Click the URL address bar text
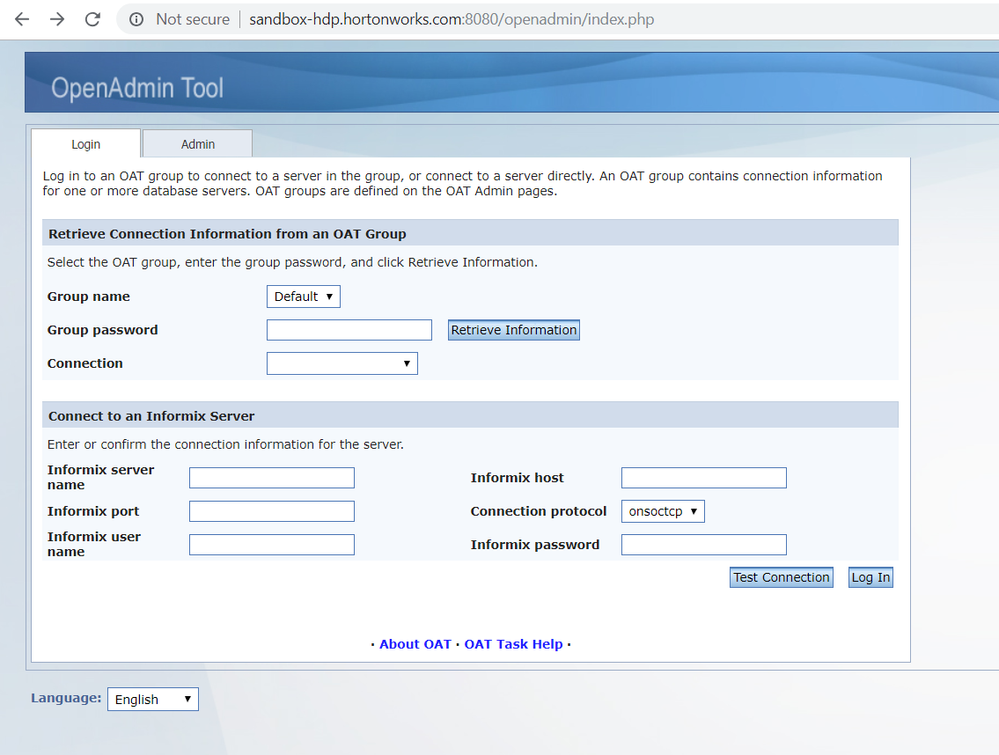Viewport: 999px width, 755px height. (x=451, y=19)
